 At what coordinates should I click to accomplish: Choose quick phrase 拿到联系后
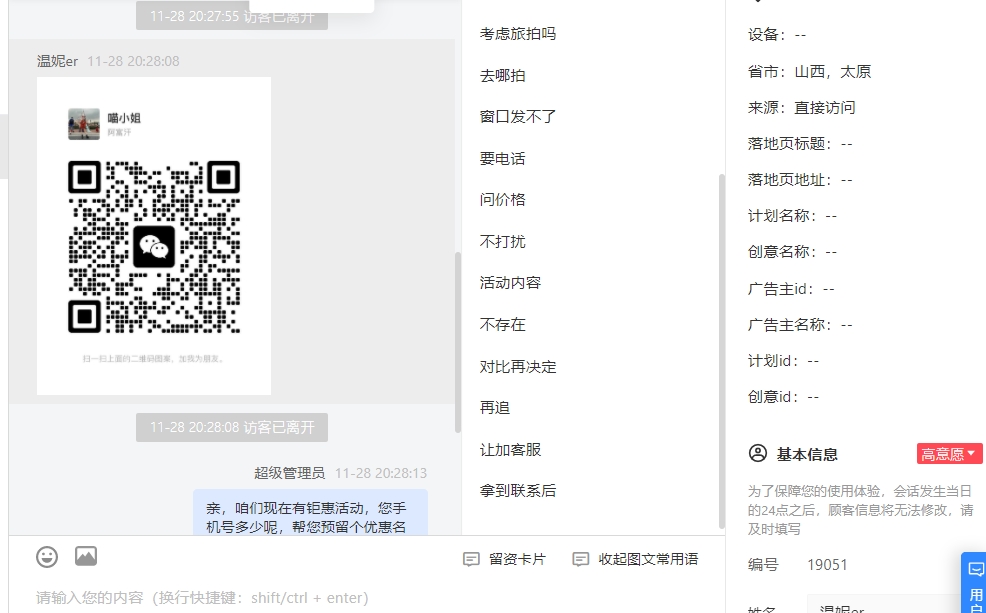(518, 491)
